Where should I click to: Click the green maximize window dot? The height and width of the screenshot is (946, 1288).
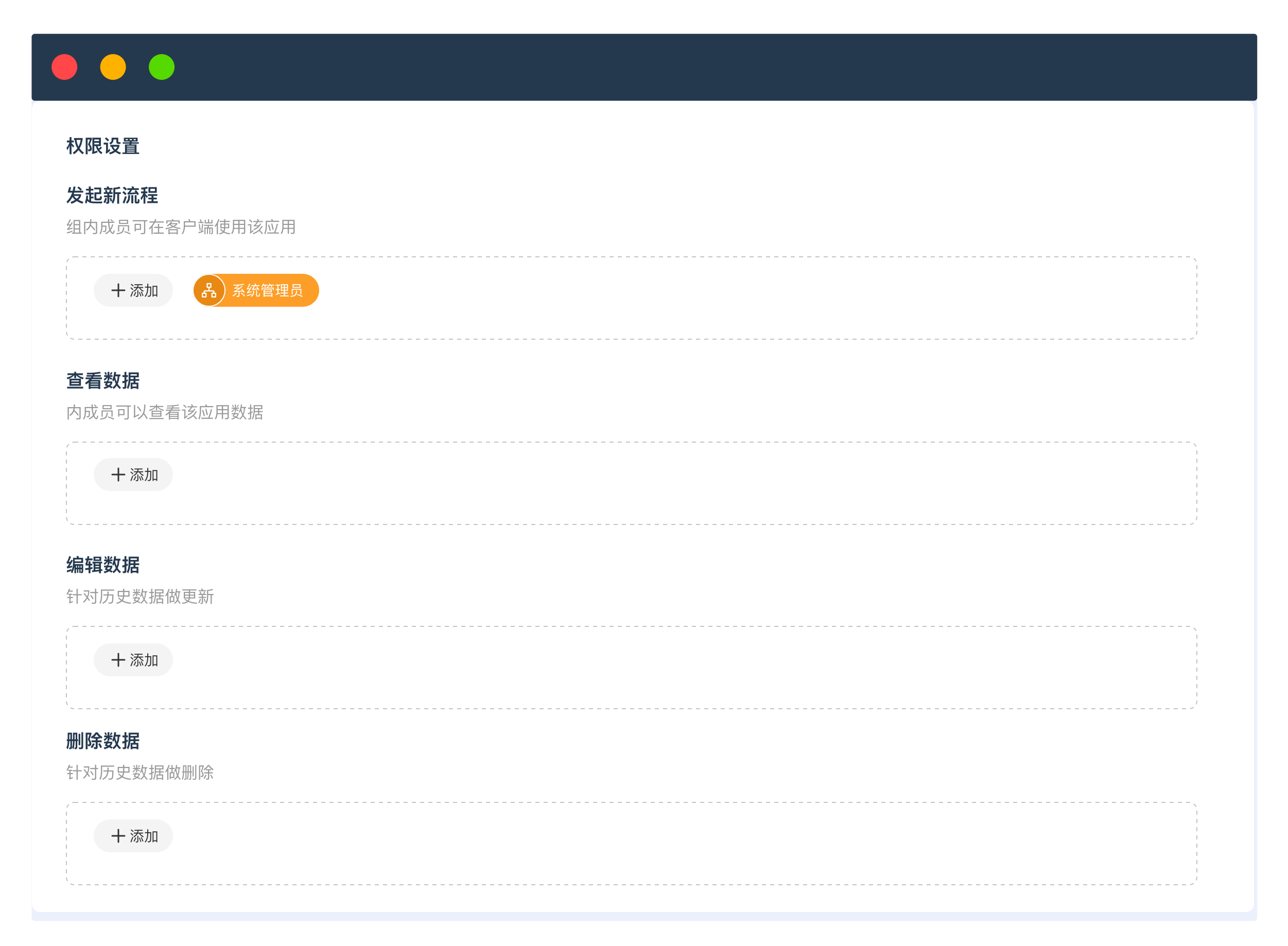pos(162,67)
